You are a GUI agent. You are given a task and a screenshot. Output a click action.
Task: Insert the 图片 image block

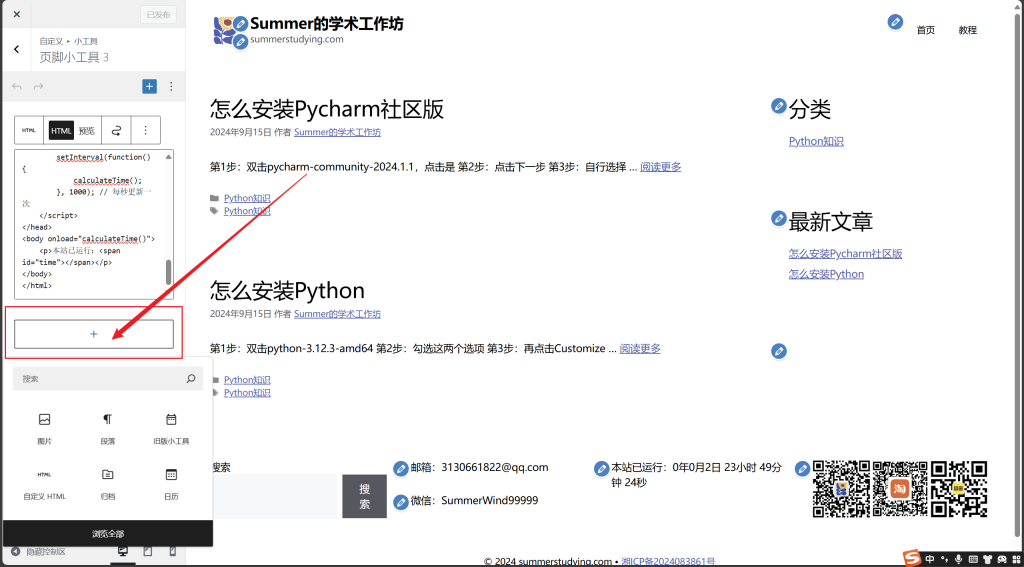click(44, 429)
